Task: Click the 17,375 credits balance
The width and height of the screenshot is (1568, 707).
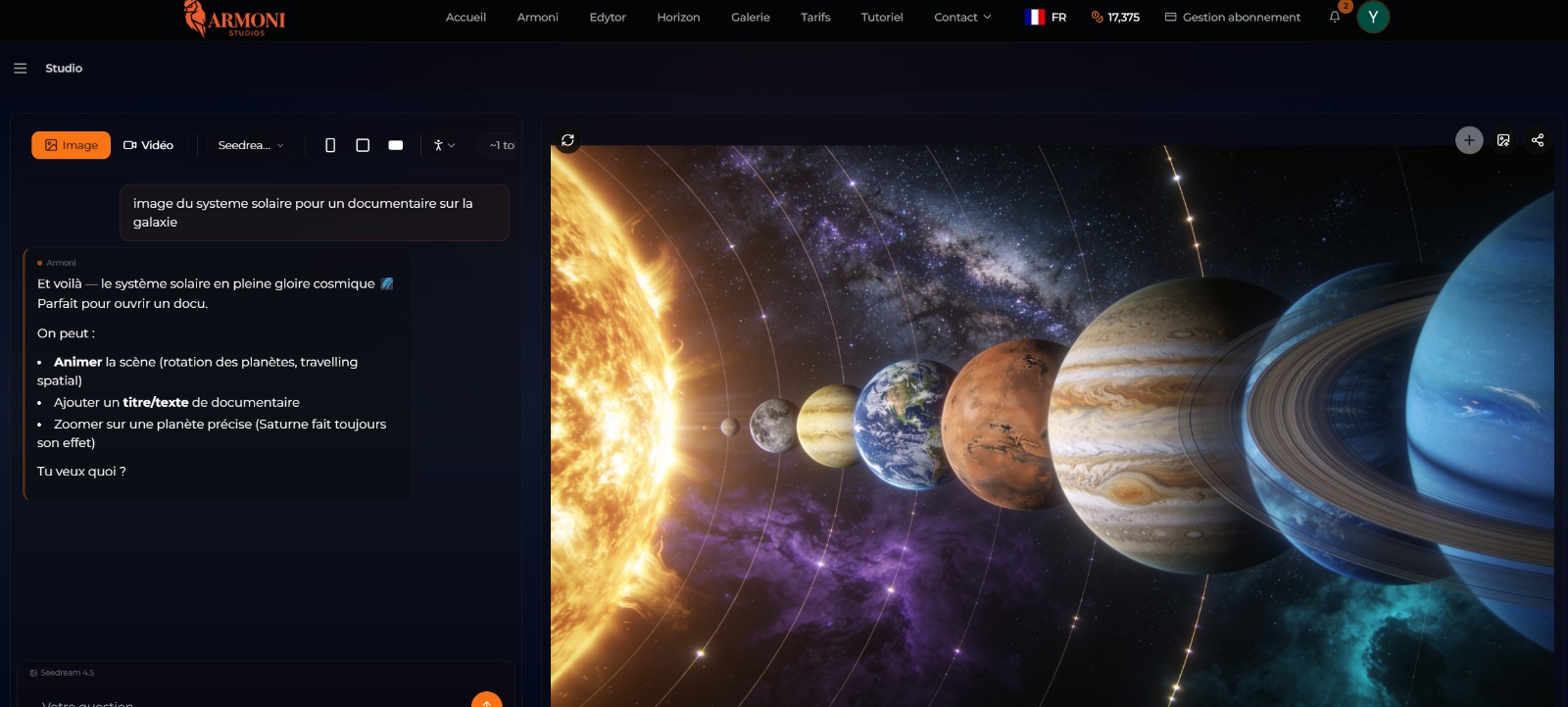Action: (1123, 17)
